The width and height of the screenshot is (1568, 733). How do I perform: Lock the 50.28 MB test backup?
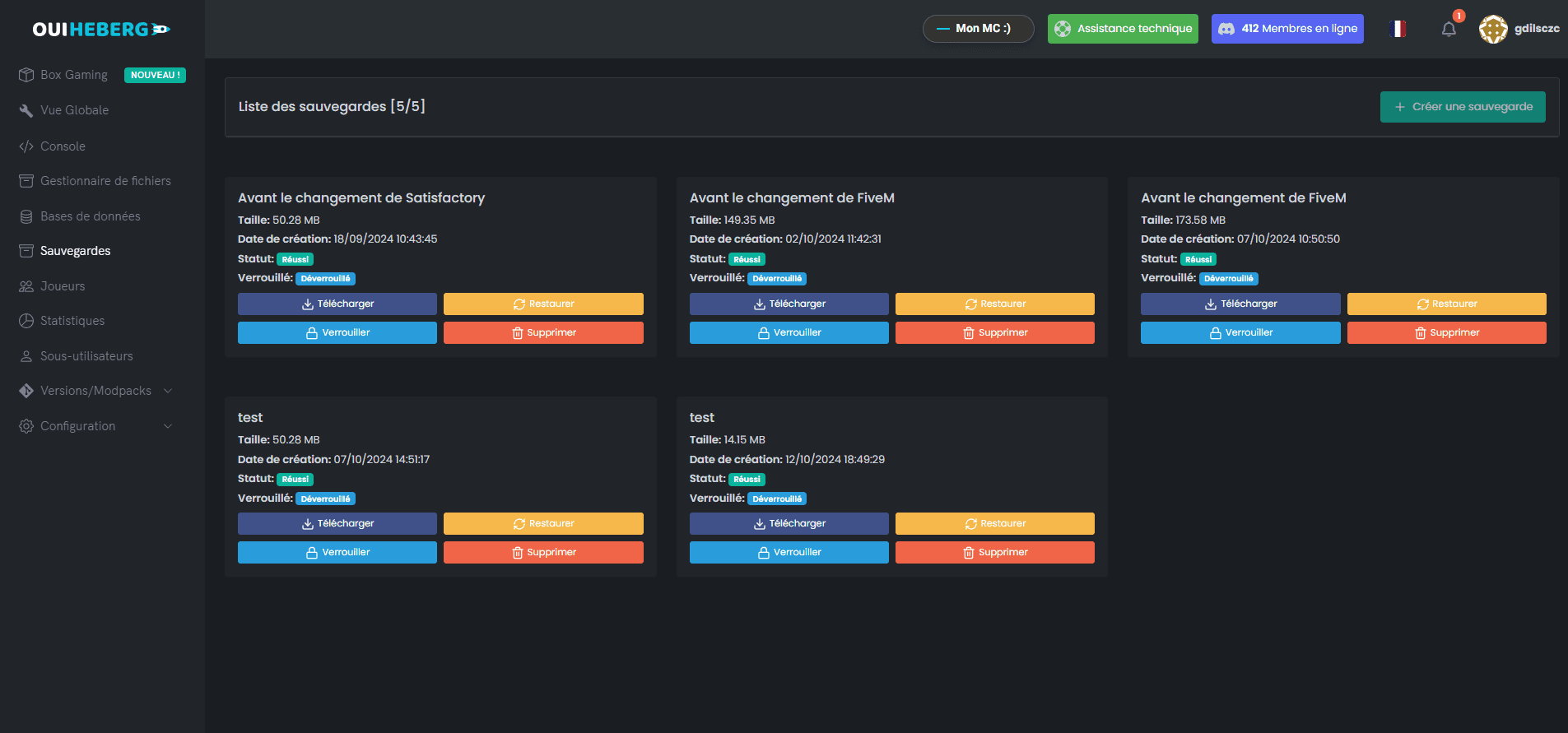(x=337, y=552)
